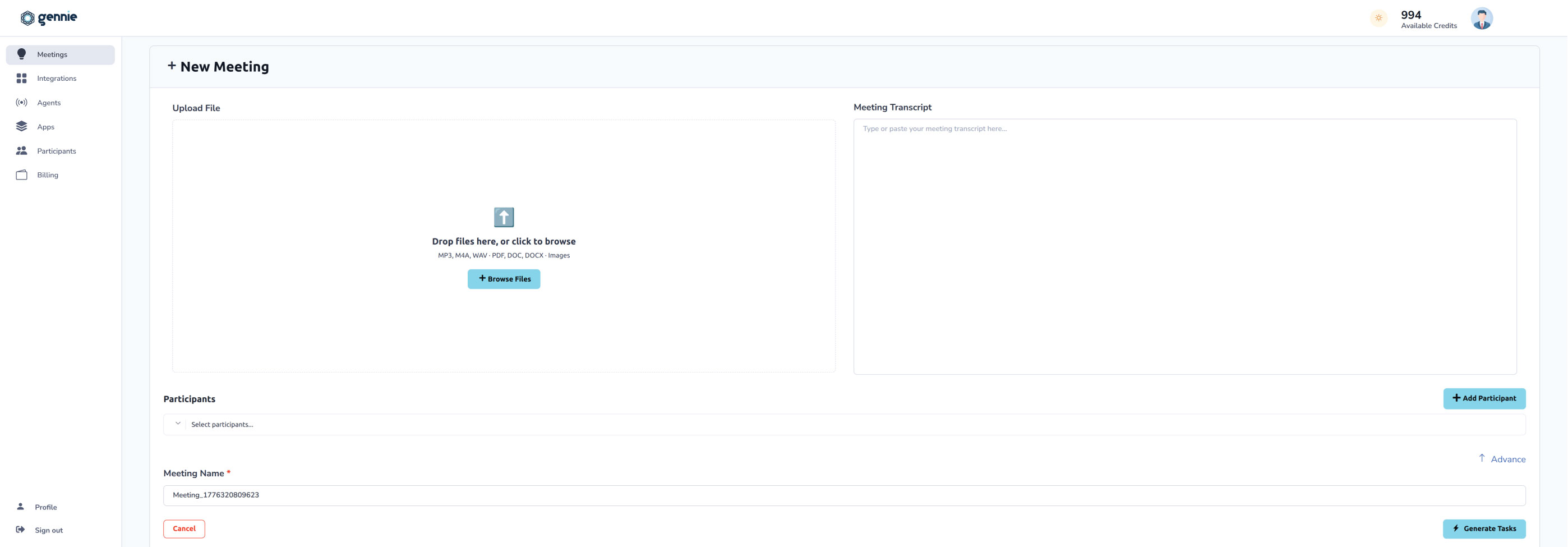Open the user avatar menu
The height and width of the screenshot is (547, 1568).
pyautogui.click(x=1482, y=19)
